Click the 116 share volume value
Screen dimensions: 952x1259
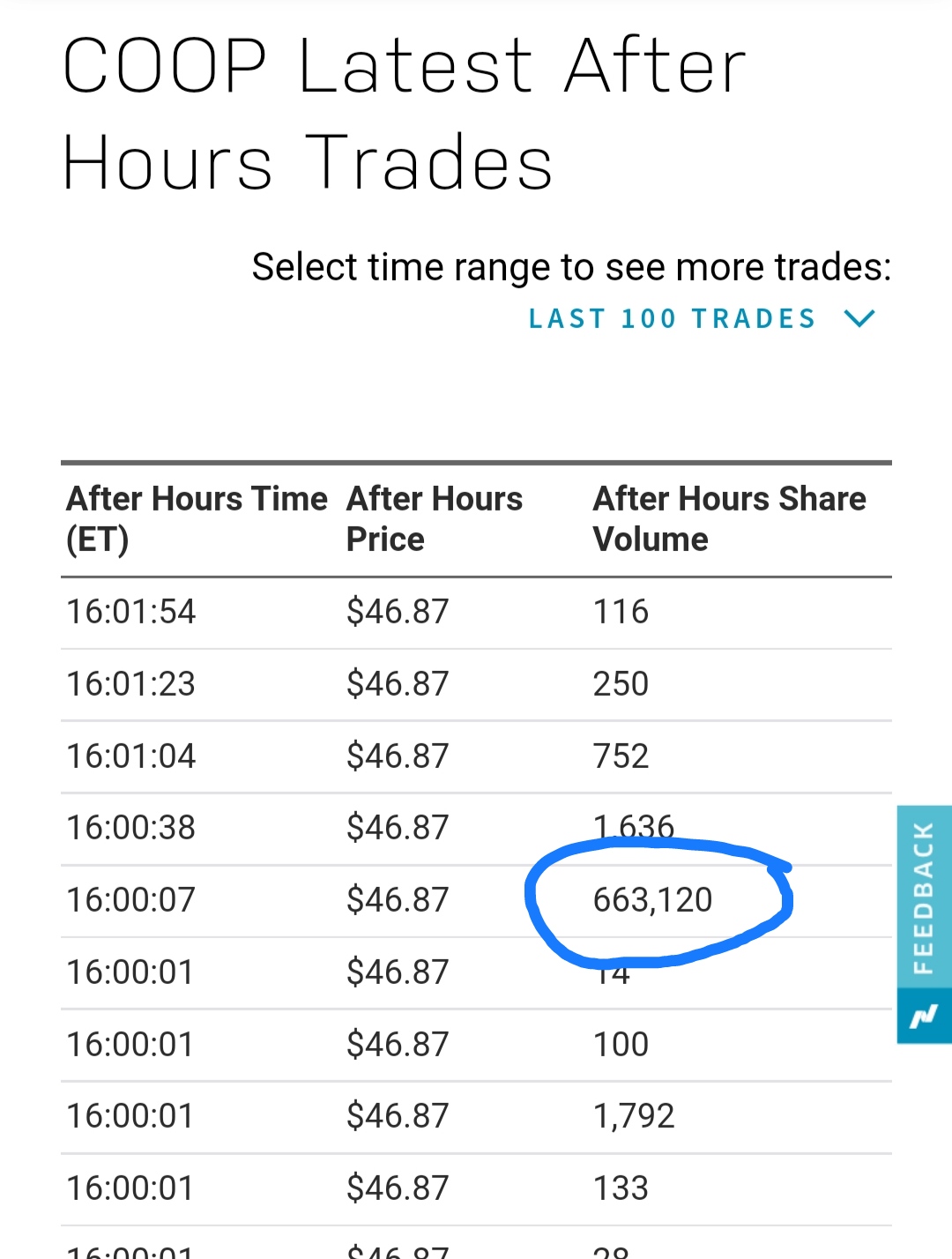pyautogui.click(x=621, y=612)
